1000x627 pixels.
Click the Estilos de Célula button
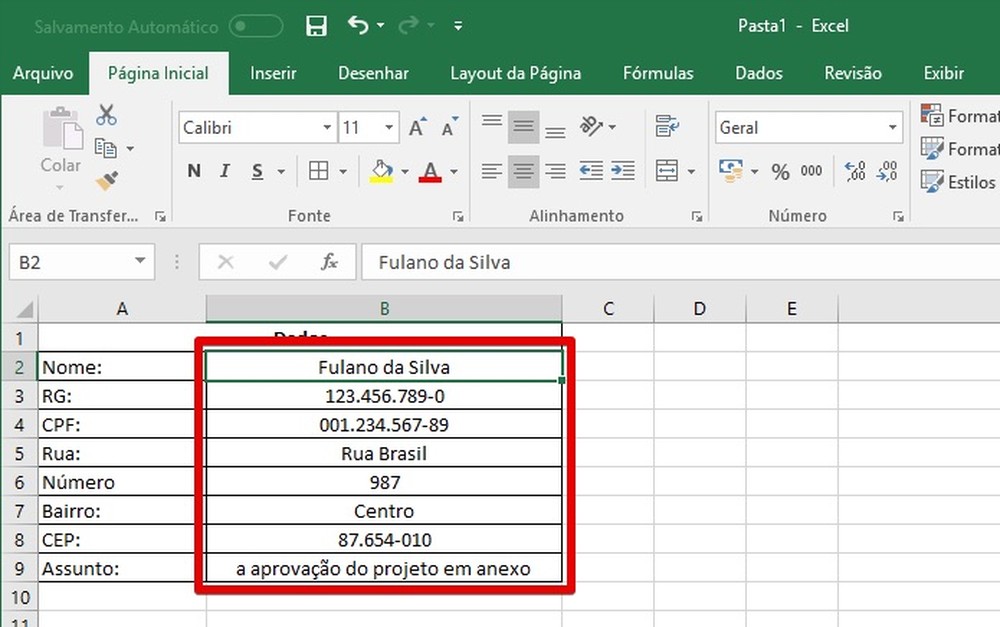pyautogui.click(x=966, y=182)
